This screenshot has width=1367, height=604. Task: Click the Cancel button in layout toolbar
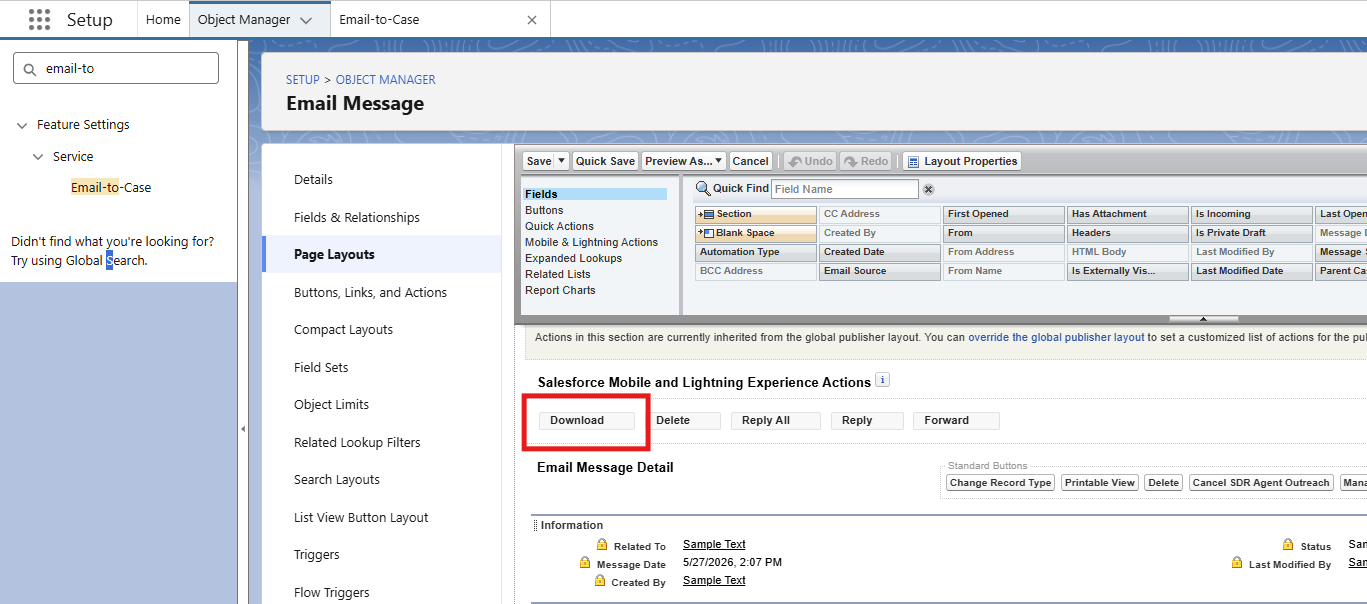(750, 161)
